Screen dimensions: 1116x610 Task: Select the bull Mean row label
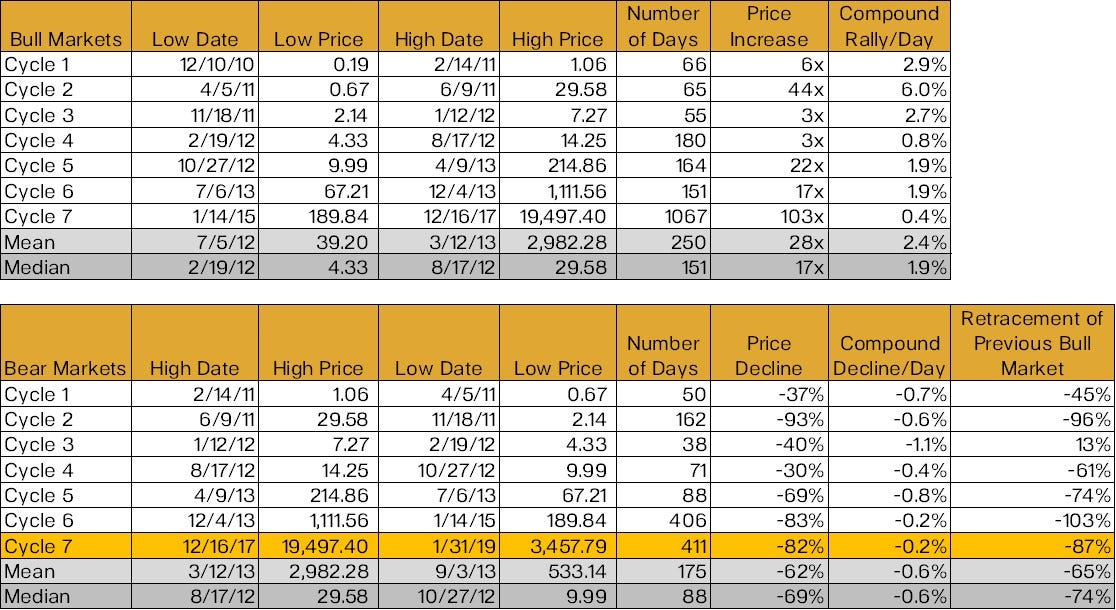[66, 242]
